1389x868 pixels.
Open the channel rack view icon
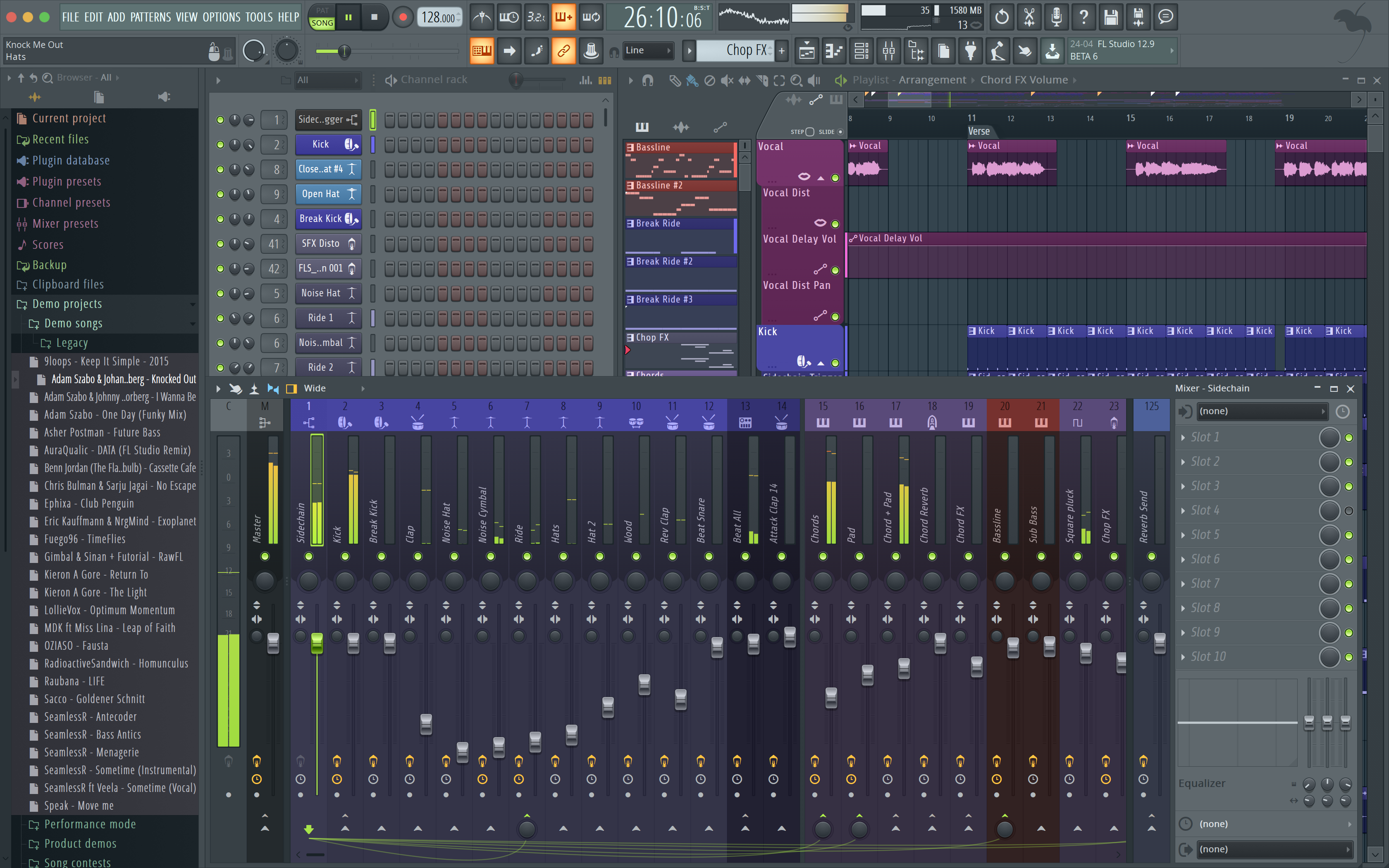[x=862, y=51]
